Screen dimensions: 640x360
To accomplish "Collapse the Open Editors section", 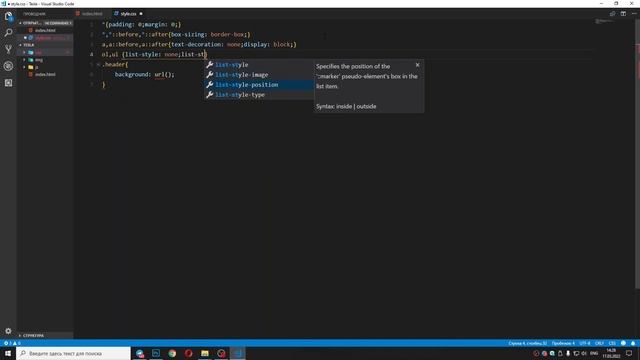I will (45, 23).
